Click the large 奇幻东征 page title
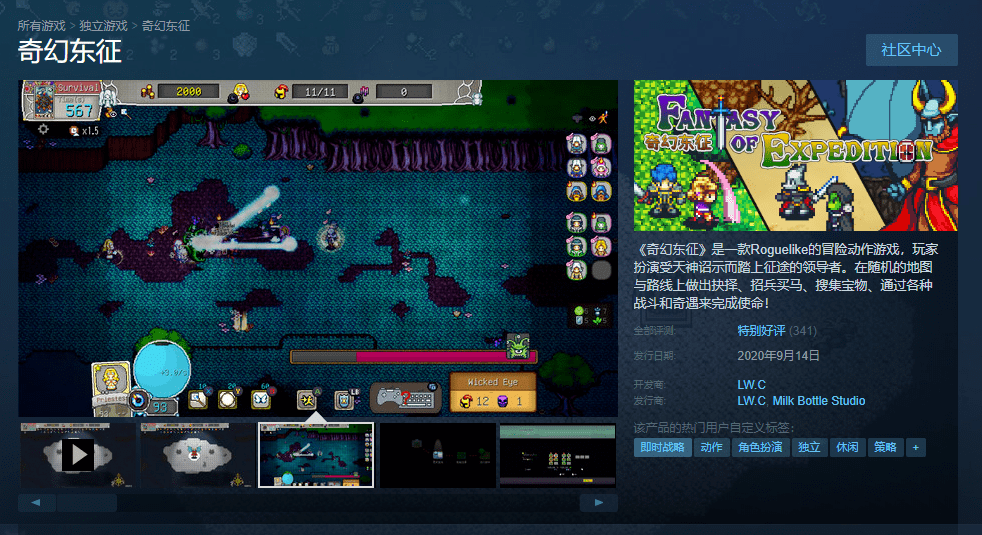This screenshot has width=982, height=535. click(x=70, y=51)
